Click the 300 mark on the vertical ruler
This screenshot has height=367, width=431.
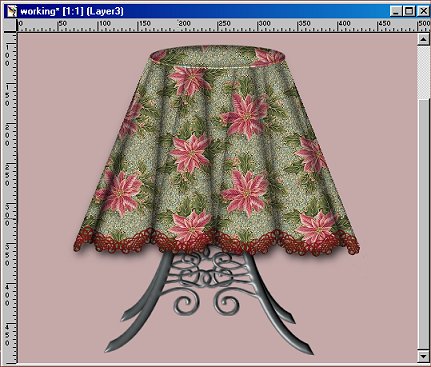(x=7, y=214)
